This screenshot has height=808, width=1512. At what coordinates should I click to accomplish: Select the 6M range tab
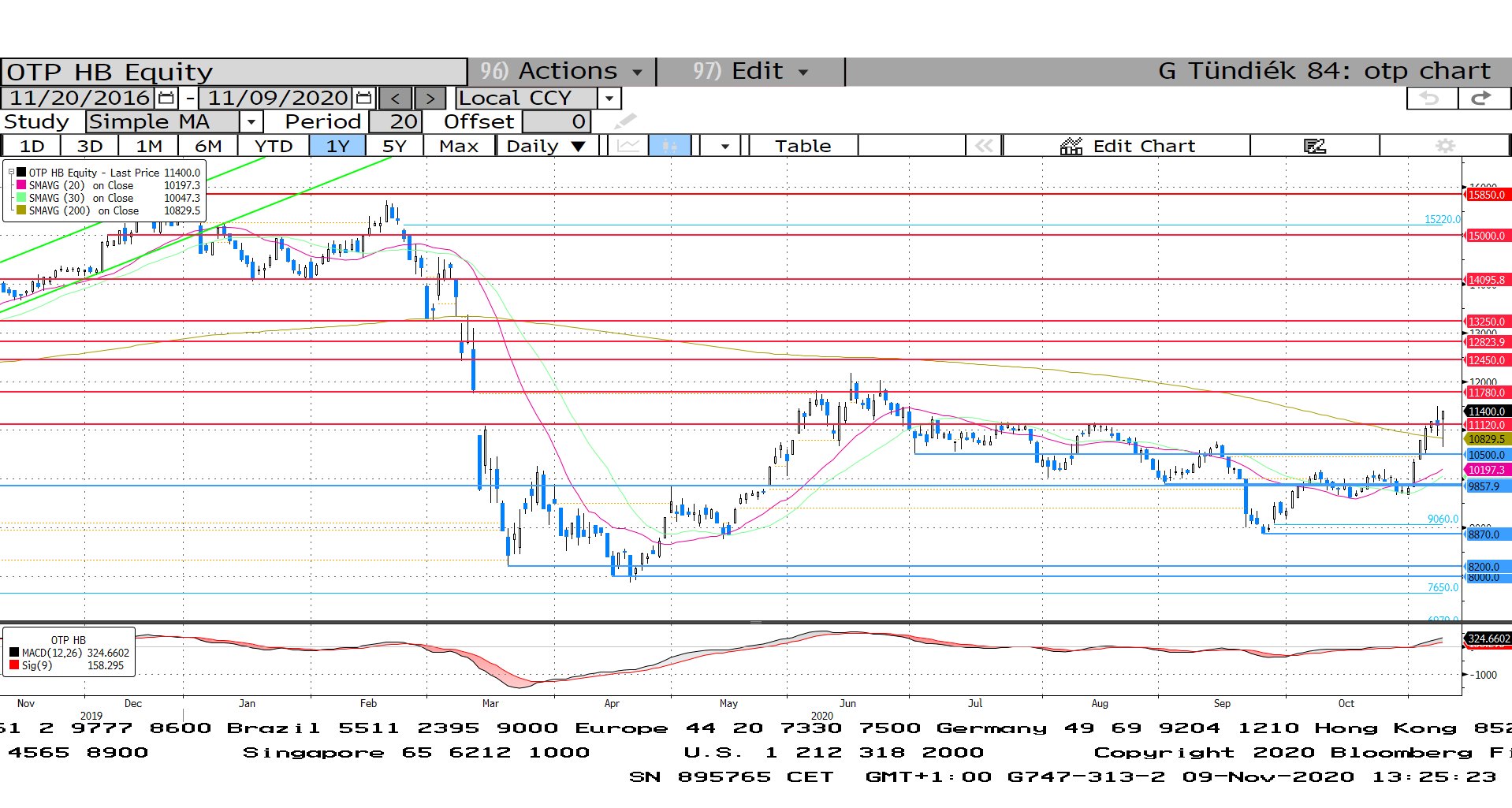click(208, 146)
